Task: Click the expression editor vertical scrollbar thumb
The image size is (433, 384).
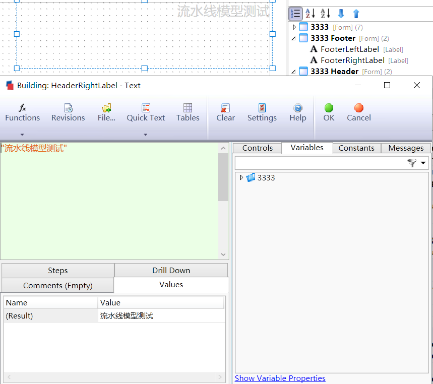Action: click(x=223, y=177)
